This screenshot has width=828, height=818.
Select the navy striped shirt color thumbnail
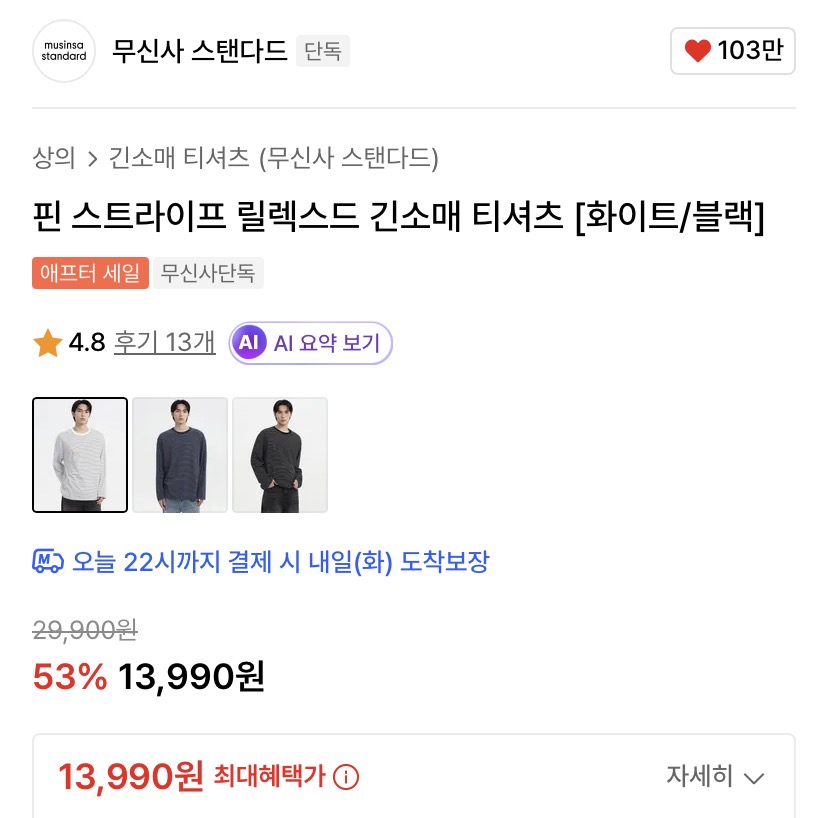click(x=180, y=455)
